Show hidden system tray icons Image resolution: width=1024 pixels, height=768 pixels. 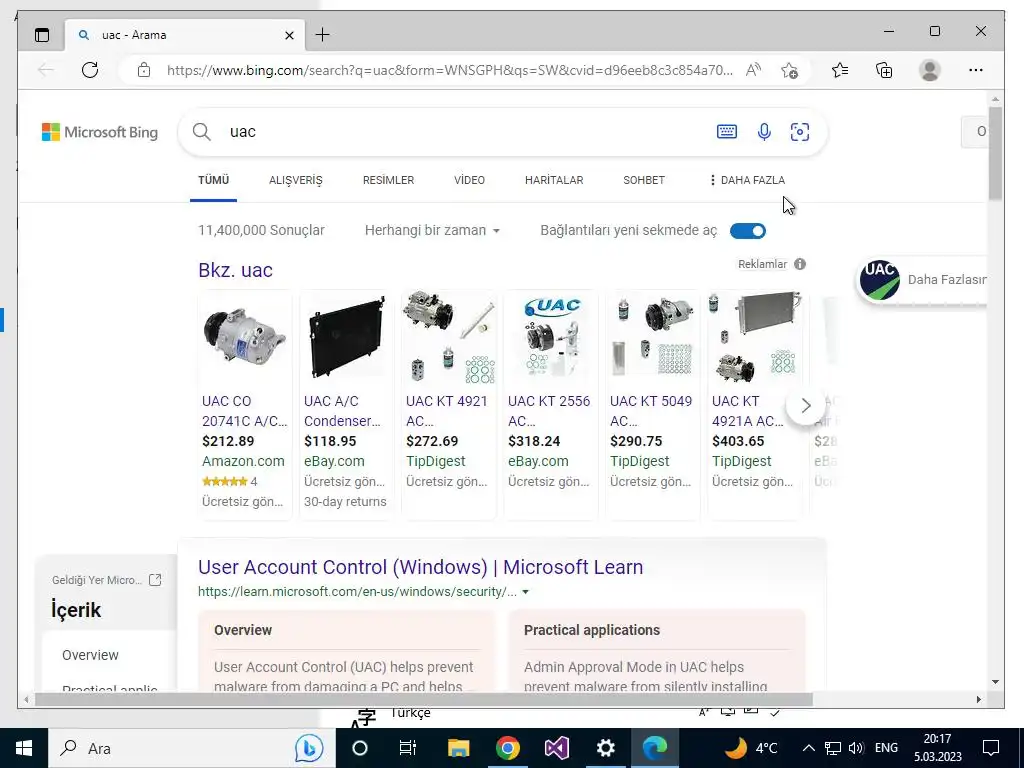[808, 748]
